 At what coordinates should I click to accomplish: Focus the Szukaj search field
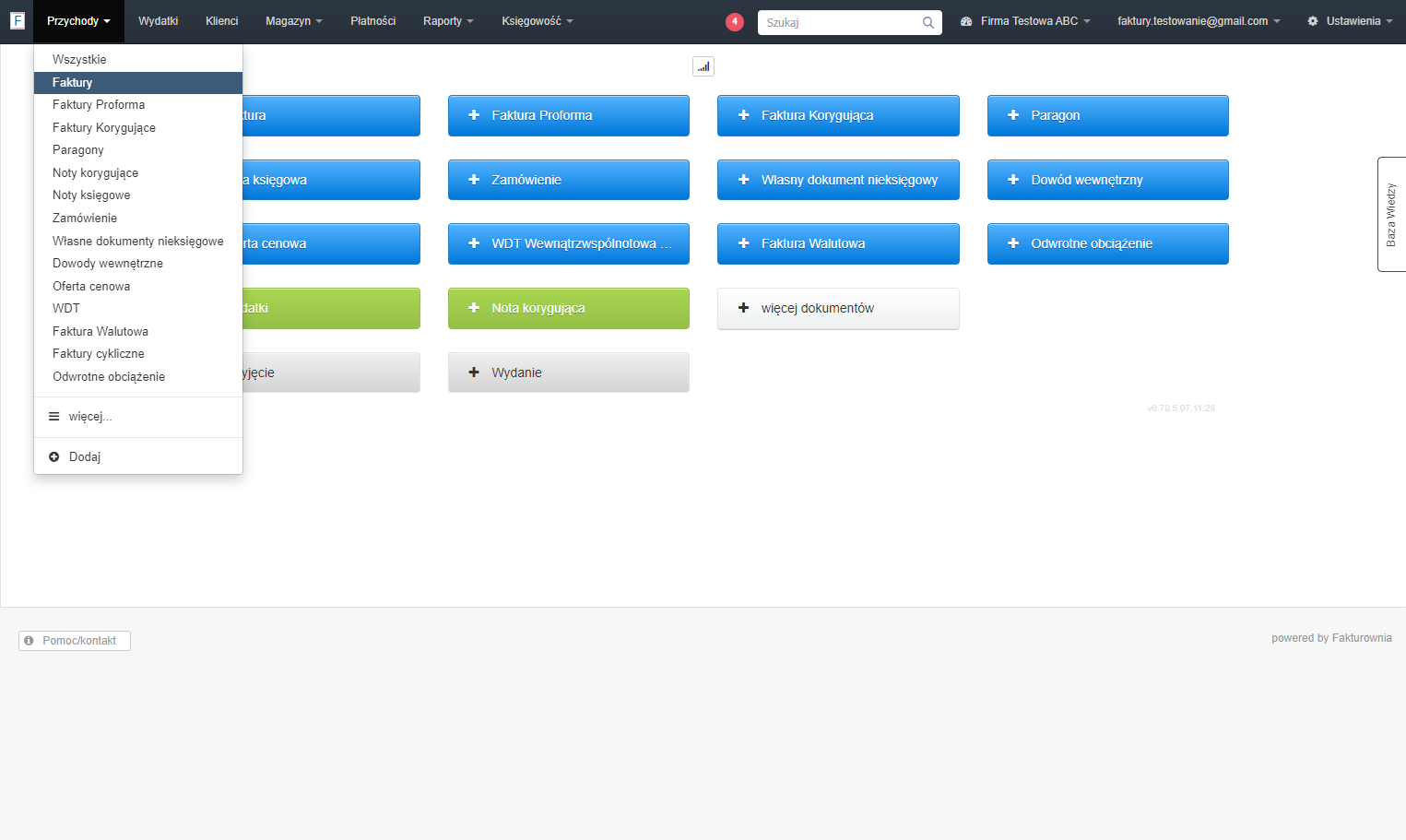click(849, 22)
